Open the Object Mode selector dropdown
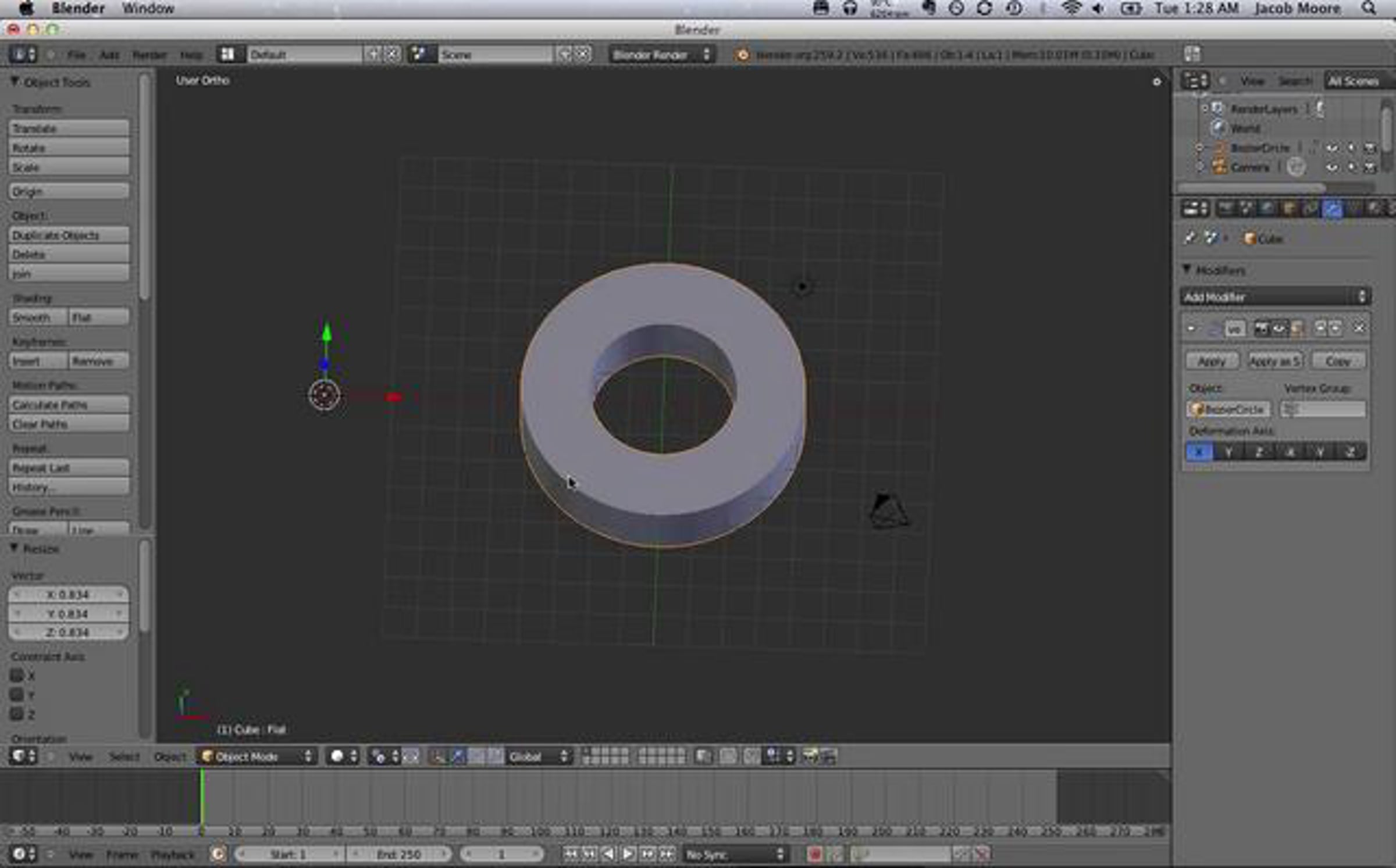This screenshot has width=1396, height=868. (257, 756)
